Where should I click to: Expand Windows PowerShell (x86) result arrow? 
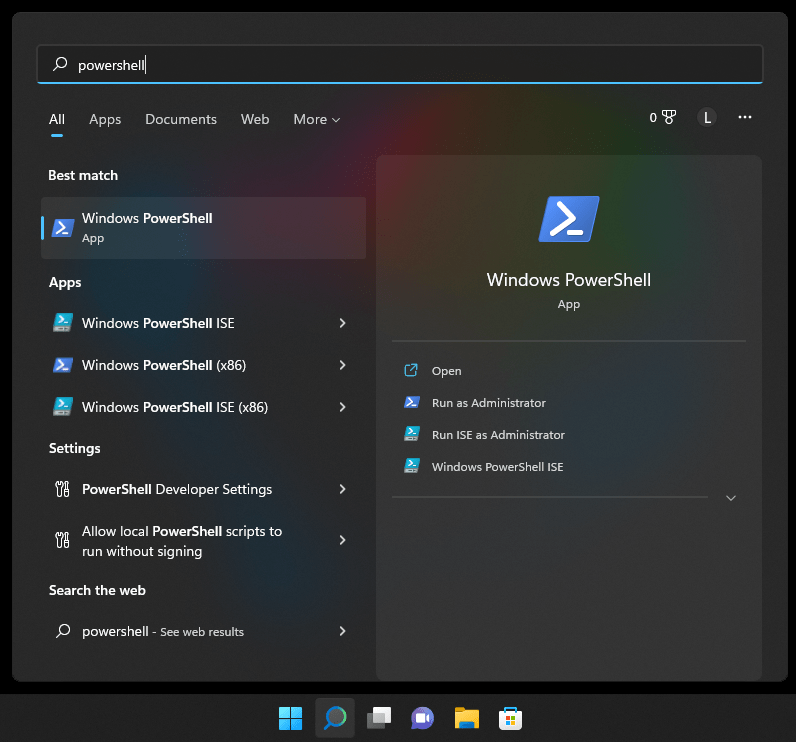(343, 365)
